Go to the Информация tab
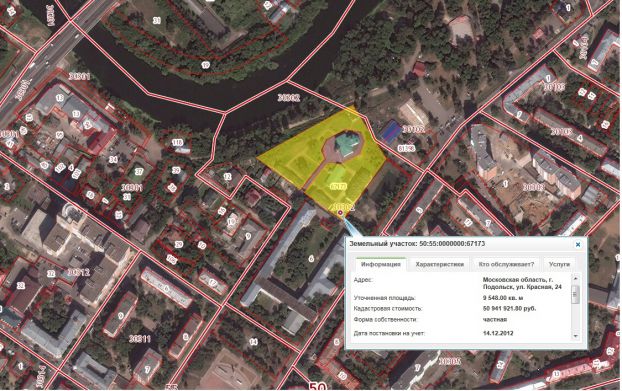This screenshot has width=622, height=391. [x=380, y=264]
